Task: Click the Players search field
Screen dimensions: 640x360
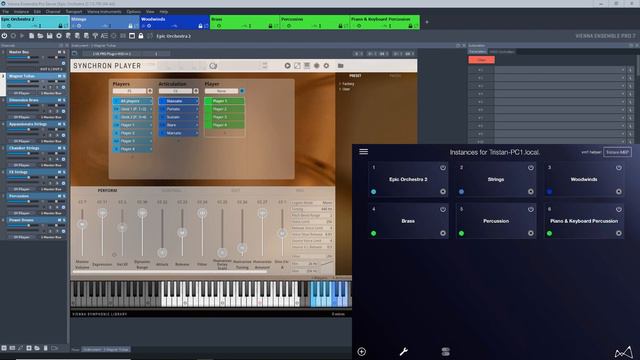Action: pos(129,91)
